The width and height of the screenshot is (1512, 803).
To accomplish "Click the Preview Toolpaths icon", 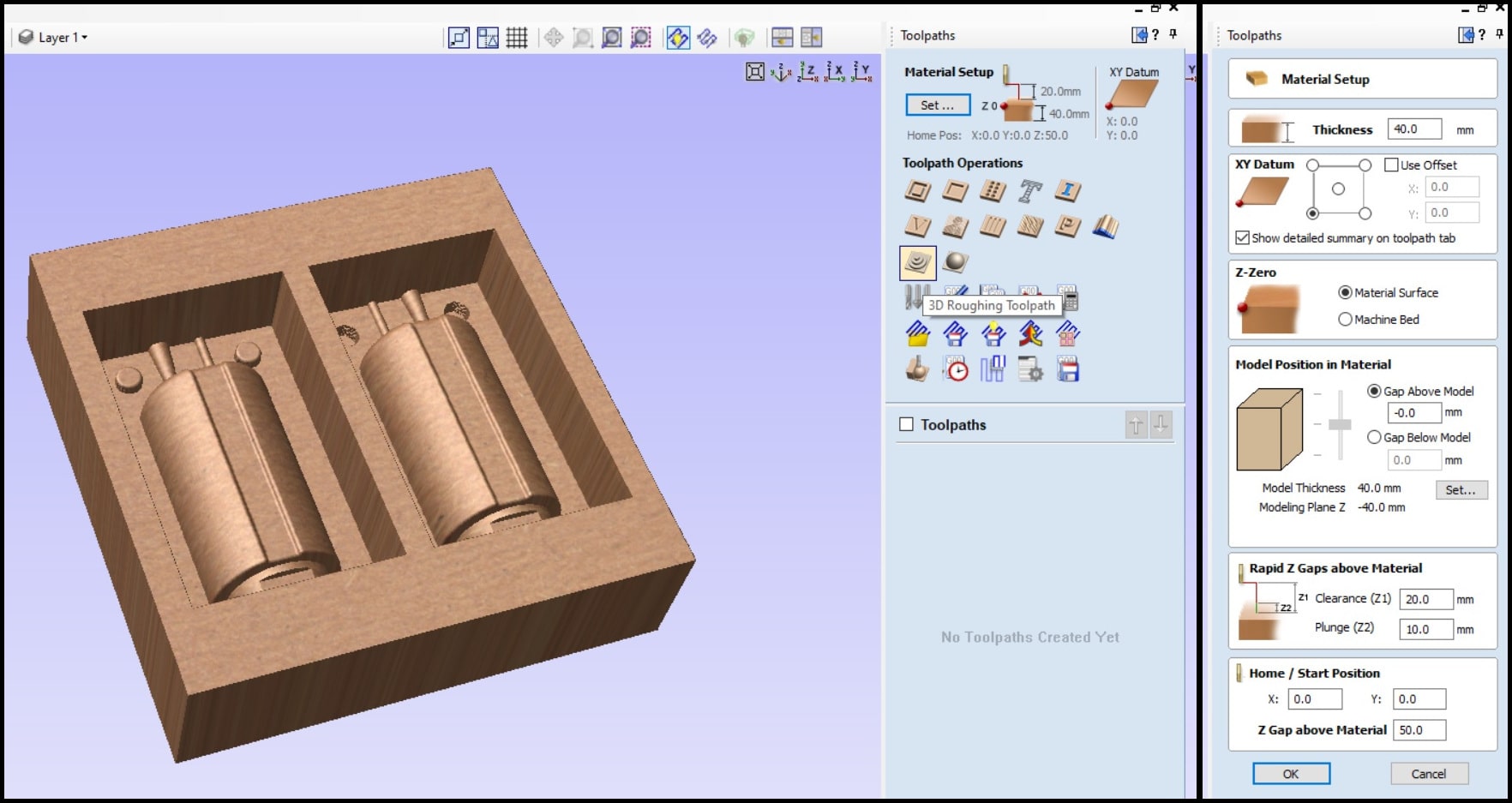I will (918, 369).
